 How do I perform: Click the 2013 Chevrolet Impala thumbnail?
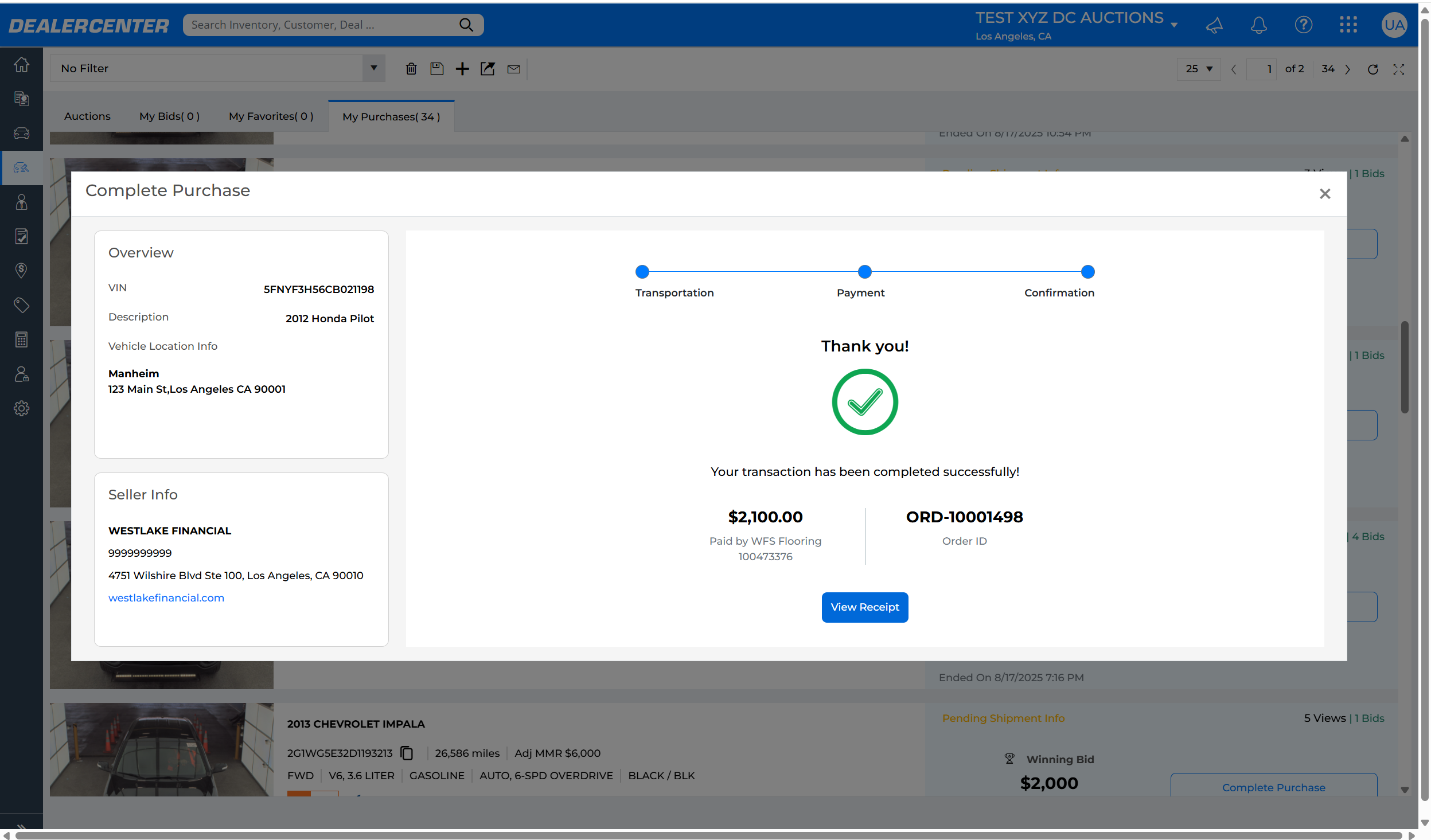tap(162, 749)
